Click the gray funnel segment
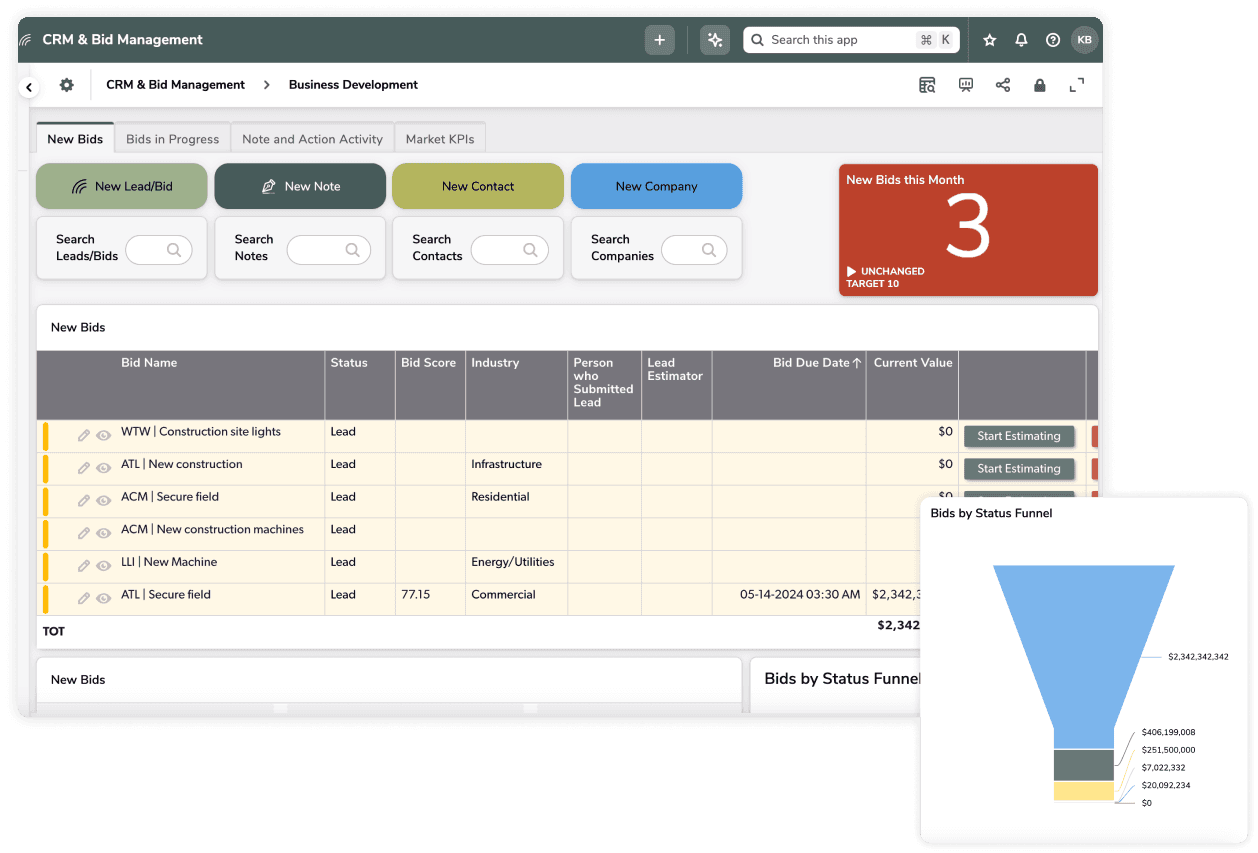The height and width of the screenshot is (853, 1258). 1084,765
